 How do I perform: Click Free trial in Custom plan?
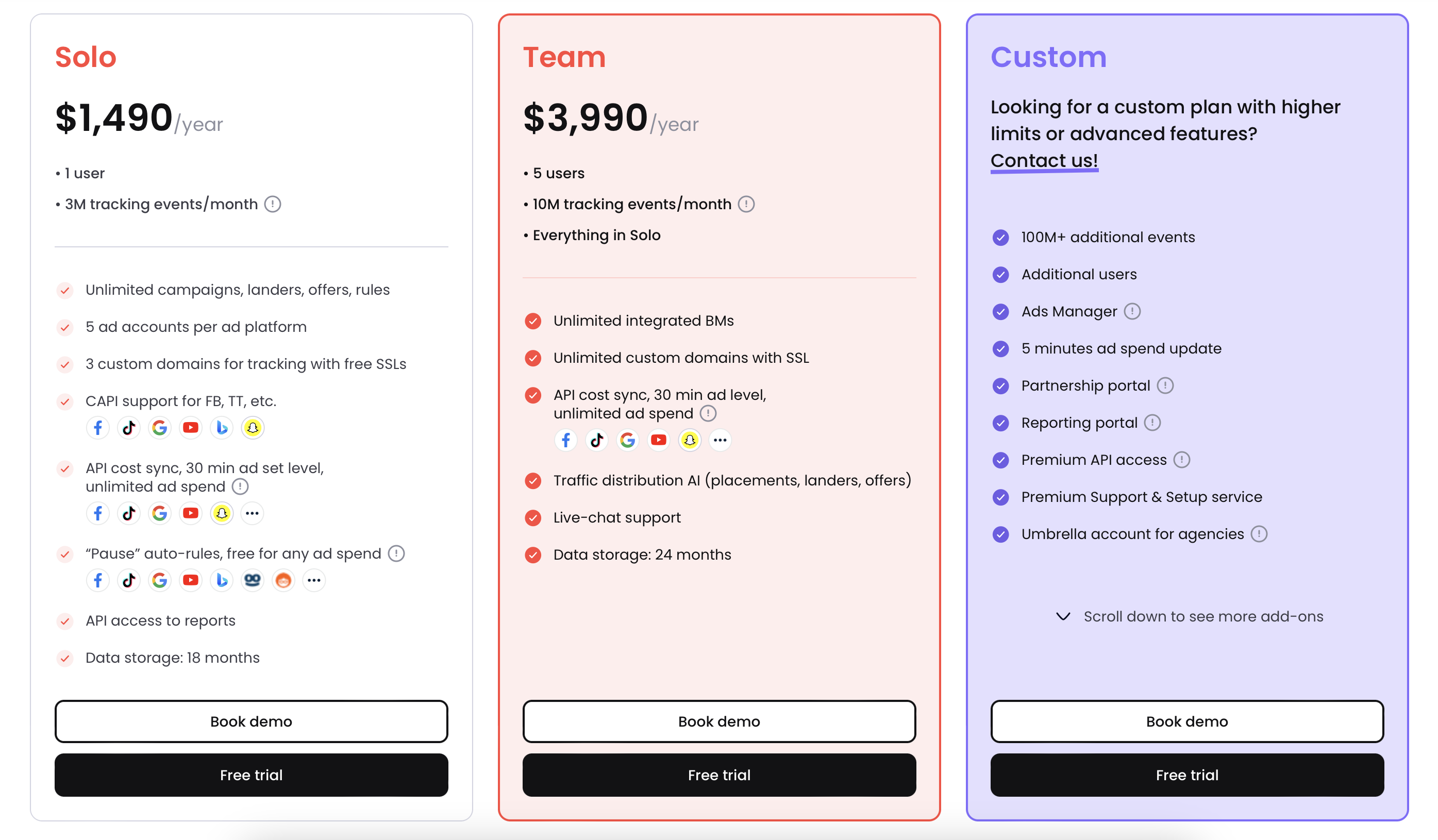1188,775
